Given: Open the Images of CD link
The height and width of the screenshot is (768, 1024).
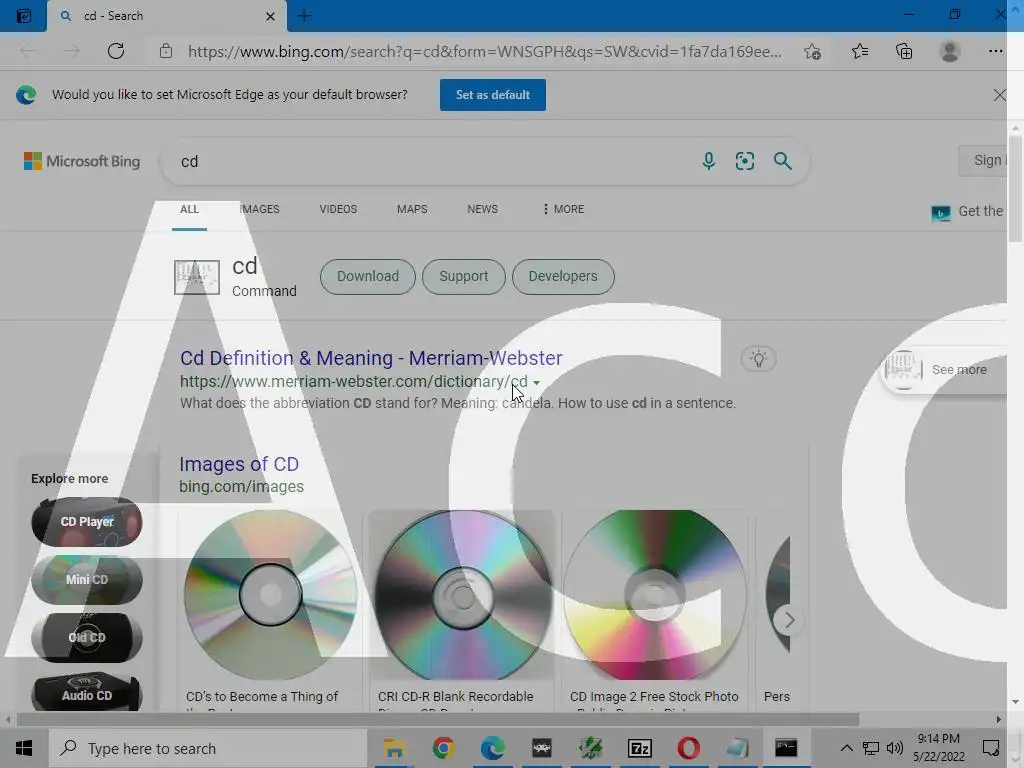Looking at the screenshot, I should pyautogui.click(x=239, y=464).
